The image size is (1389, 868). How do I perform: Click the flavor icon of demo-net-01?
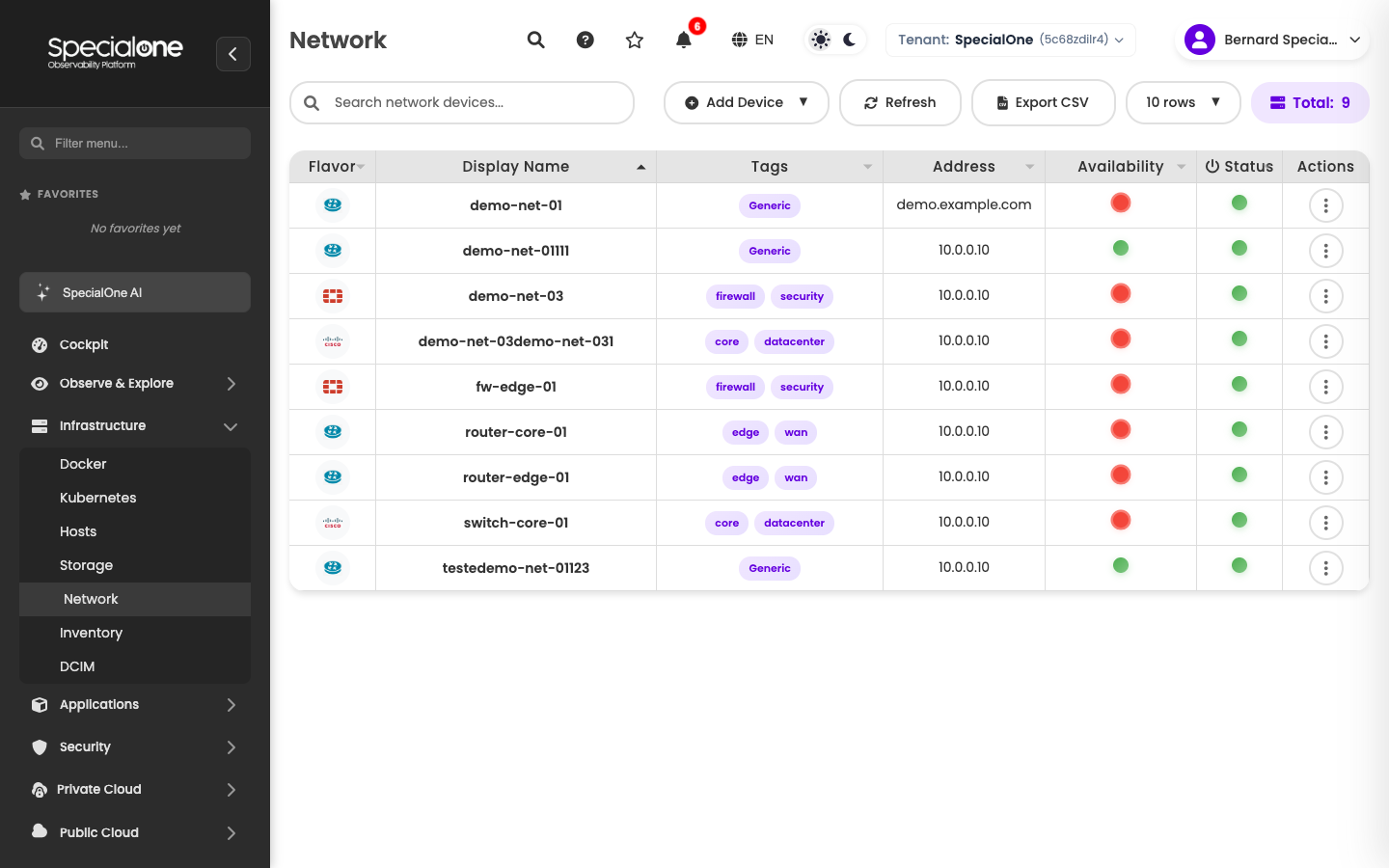pos(333,205)
